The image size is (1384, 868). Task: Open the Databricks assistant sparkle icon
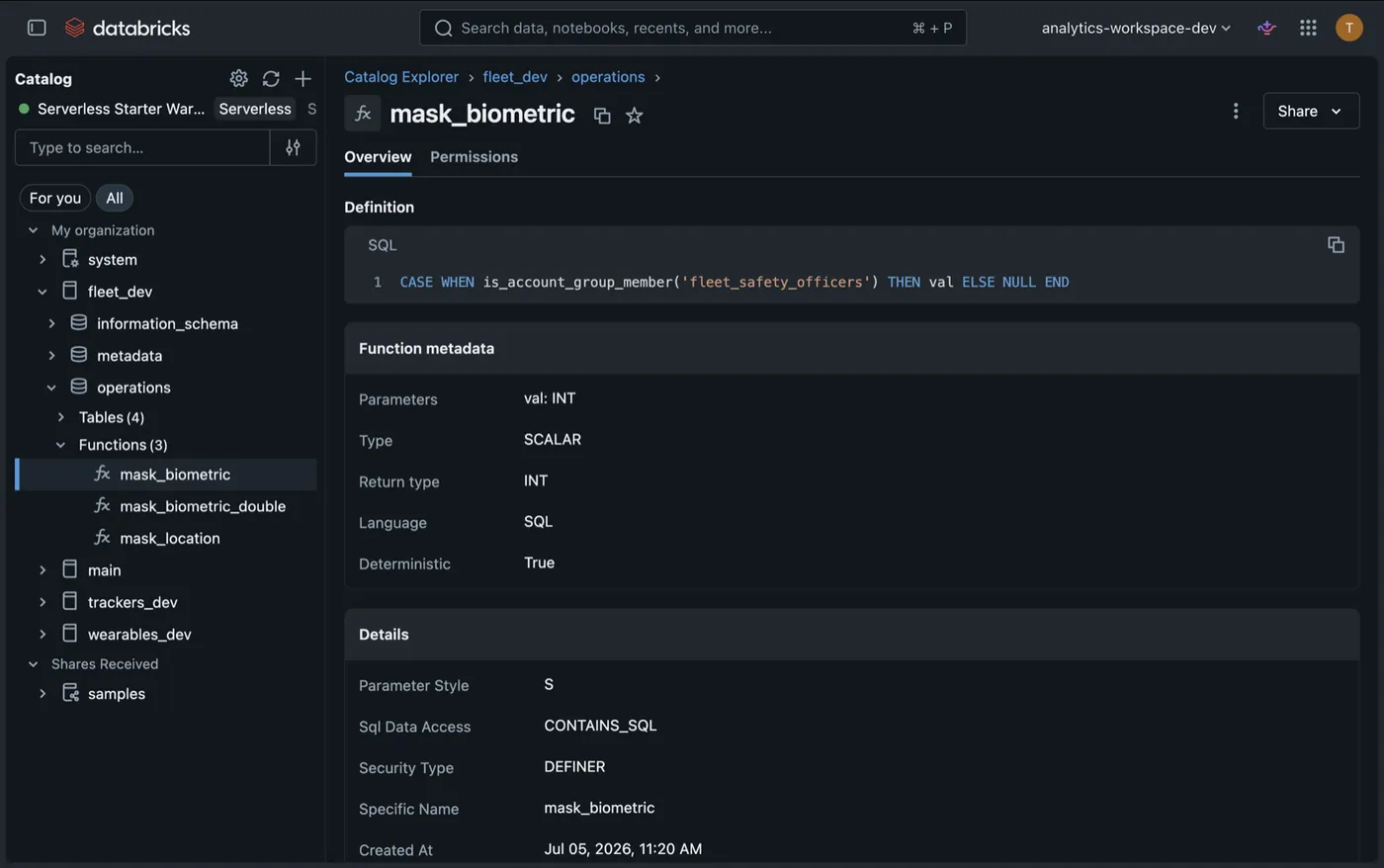(1266, 28)
